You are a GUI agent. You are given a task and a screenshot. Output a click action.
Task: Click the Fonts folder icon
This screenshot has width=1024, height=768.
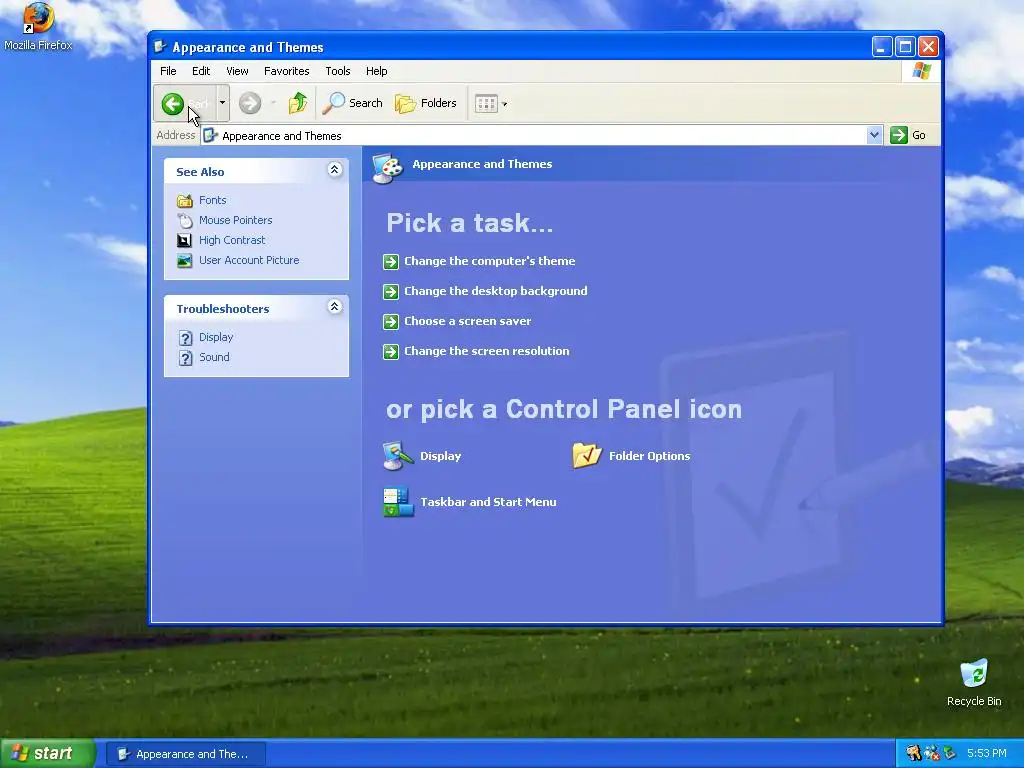[185, 200]
